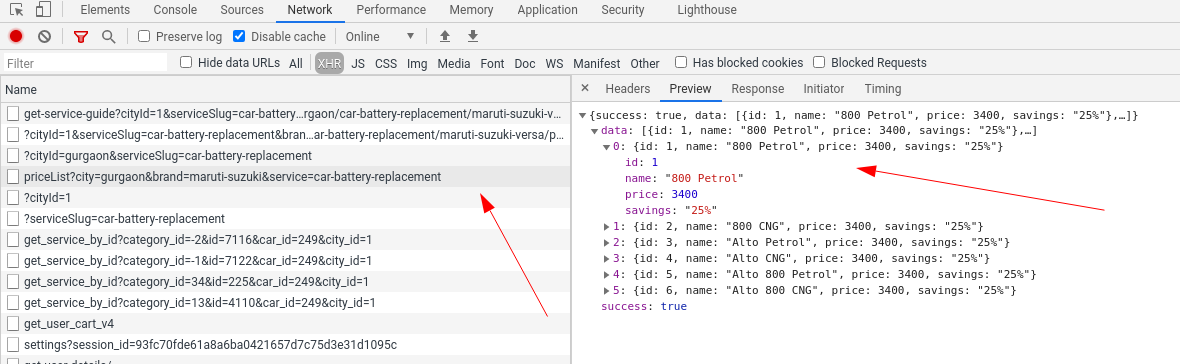This screenshot has height=364, width=1180.
Task: Filter requests by Other
Action: (645, 64)
